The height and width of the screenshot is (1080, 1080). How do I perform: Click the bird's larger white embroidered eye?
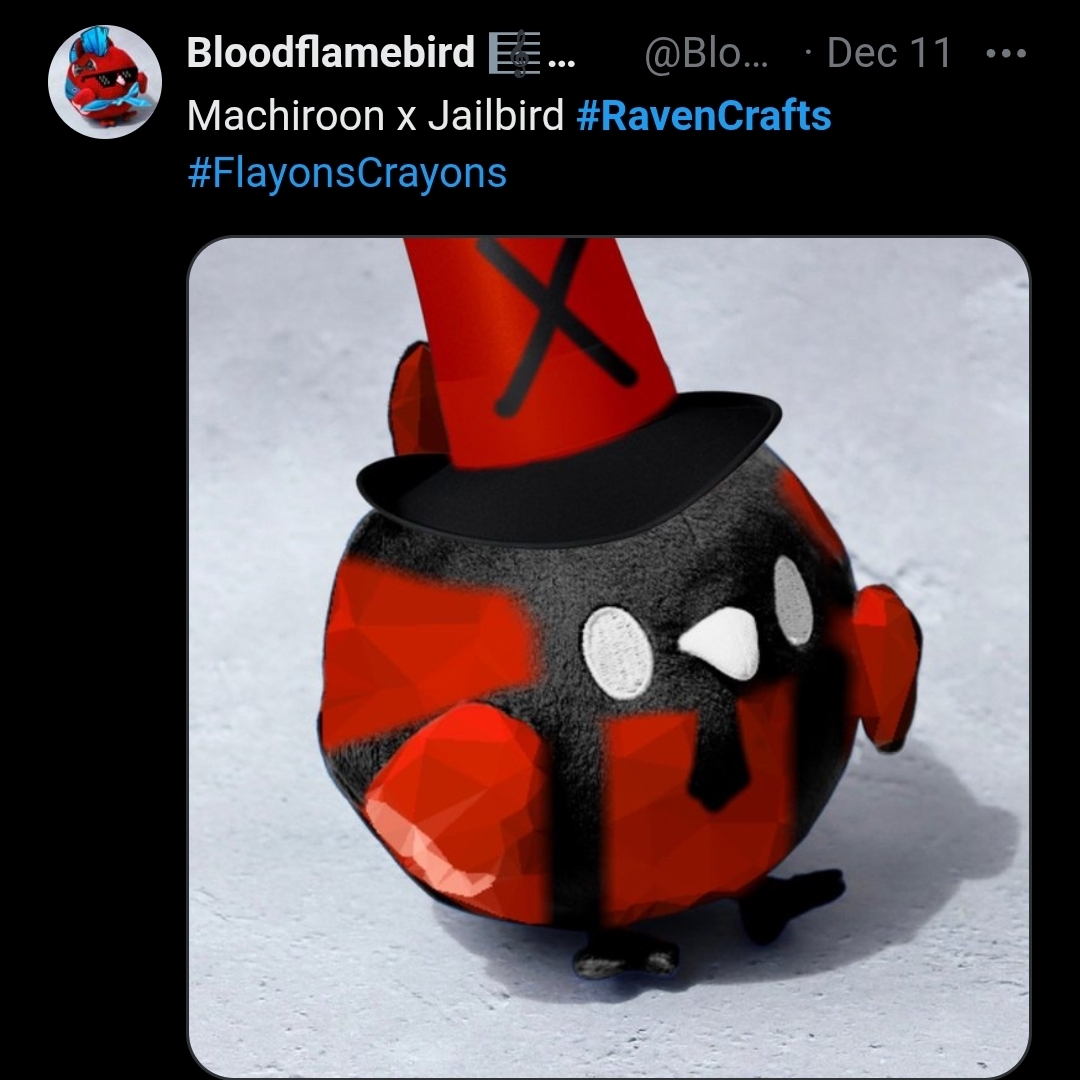click(x=617, y=653)
